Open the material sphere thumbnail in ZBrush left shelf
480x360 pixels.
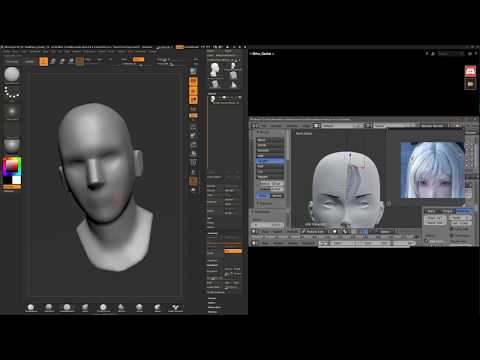coord(12,146)
